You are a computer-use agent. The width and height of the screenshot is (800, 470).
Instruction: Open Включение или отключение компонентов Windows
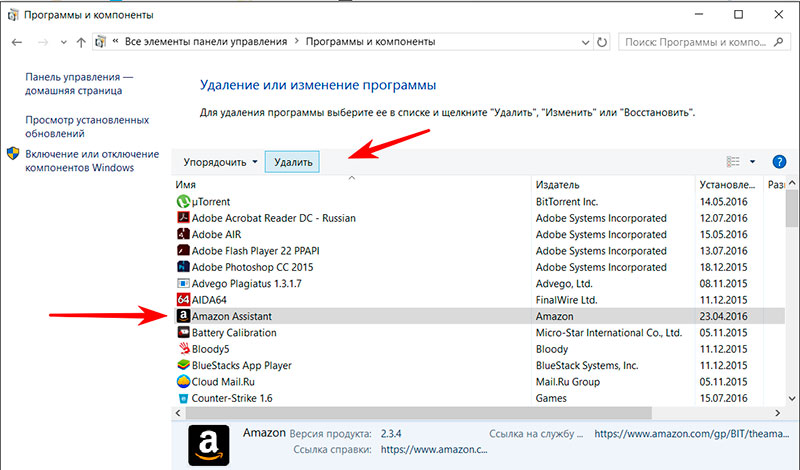point(92,161)
